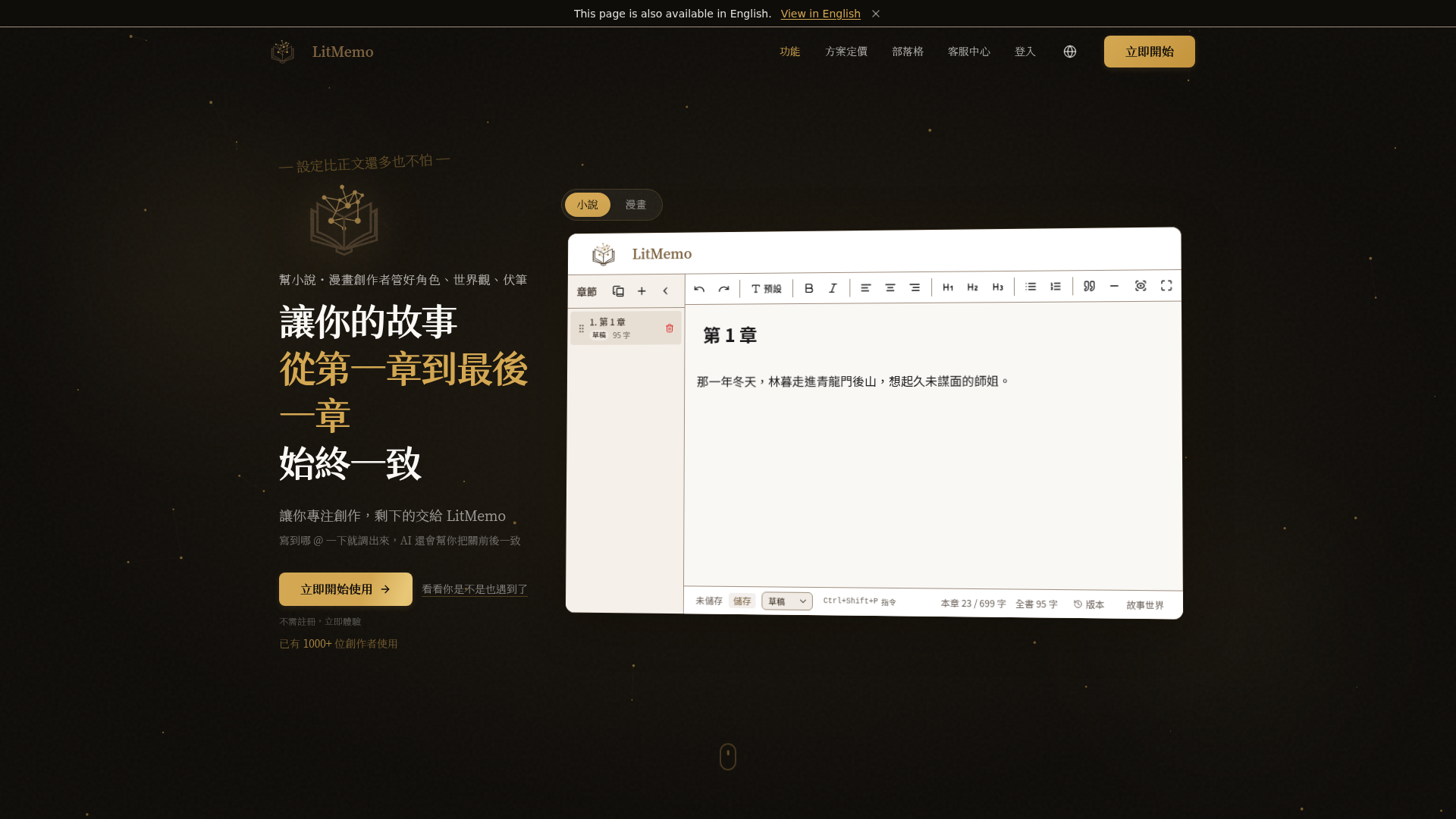Open the 草稿 status dropdown
Viewport: 1456px width, 819px height.
[787, 601]
